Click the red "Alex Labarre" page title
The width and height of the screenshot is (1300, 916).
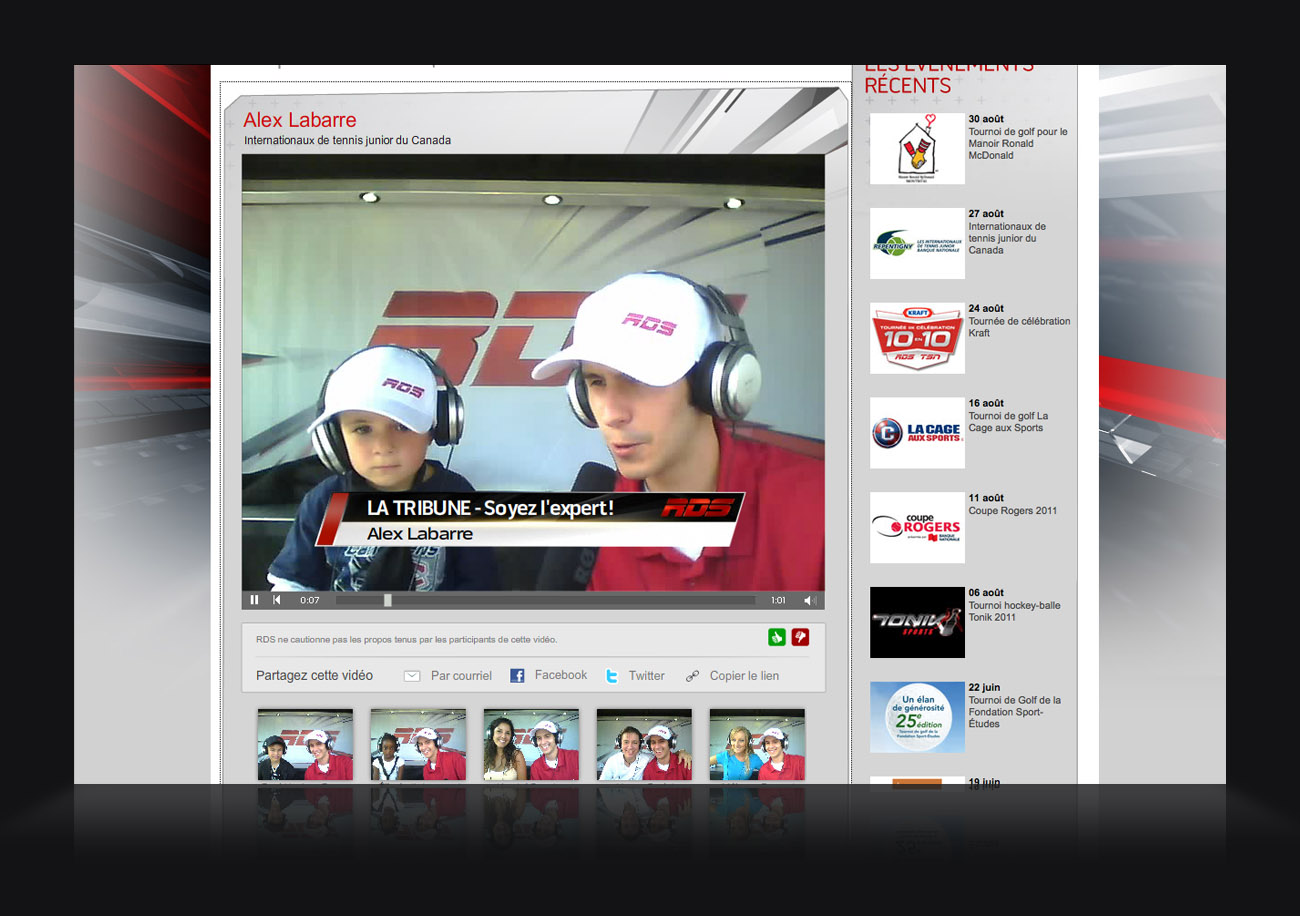pos(300,121)
